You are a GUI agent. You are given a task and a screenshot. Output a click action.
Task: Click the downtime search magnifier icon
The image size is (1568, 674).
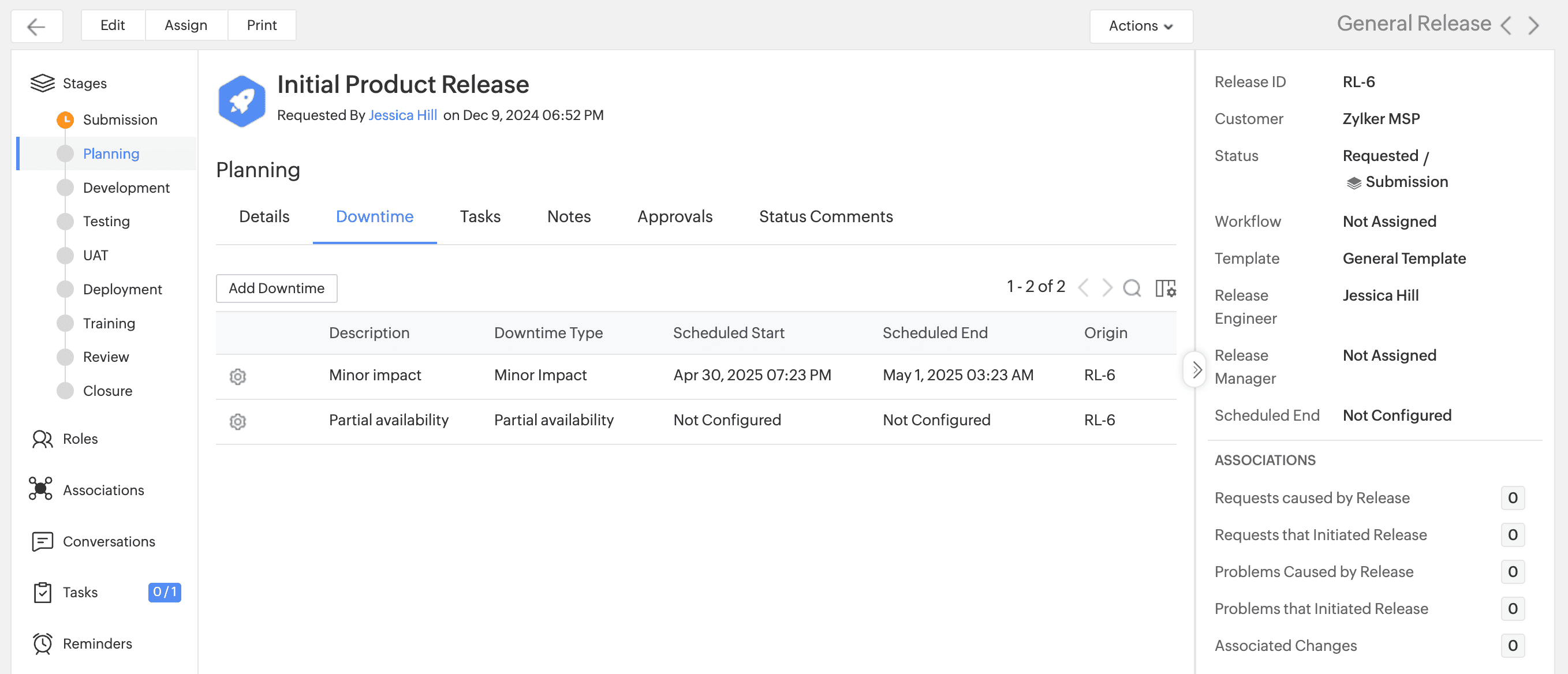tap(1132, 288)
